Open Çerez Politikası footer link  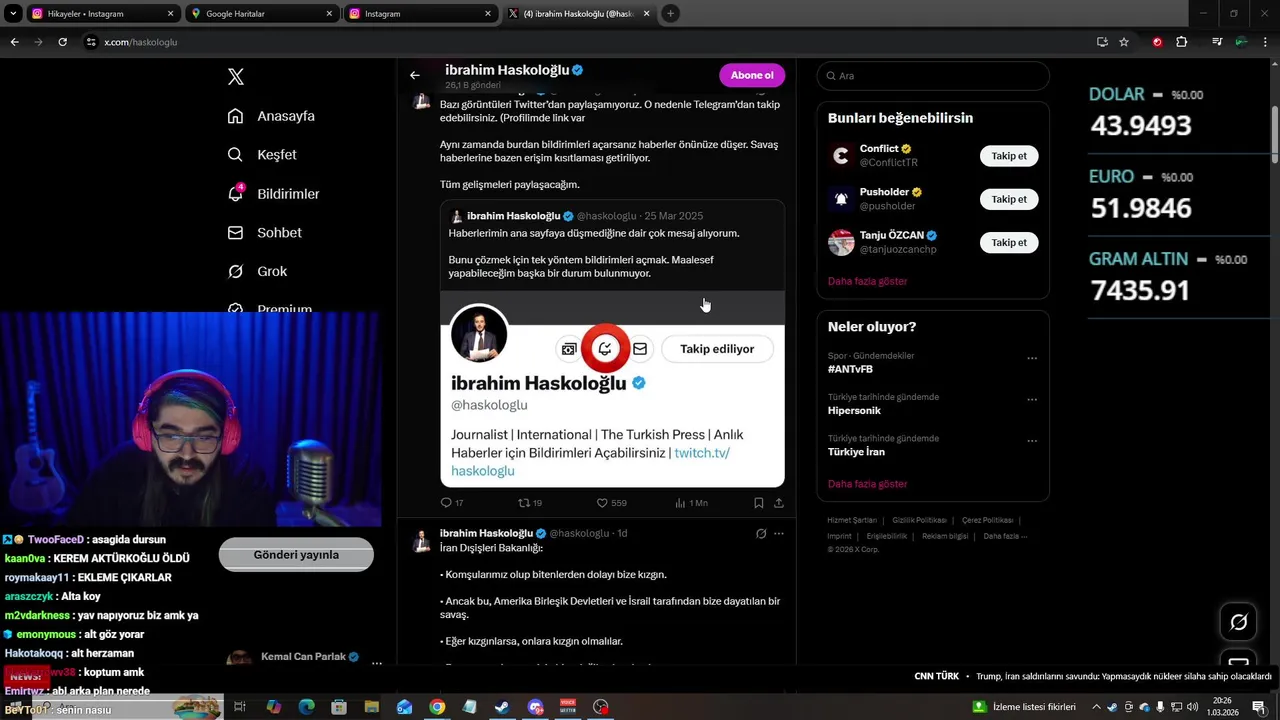(987, 520)
